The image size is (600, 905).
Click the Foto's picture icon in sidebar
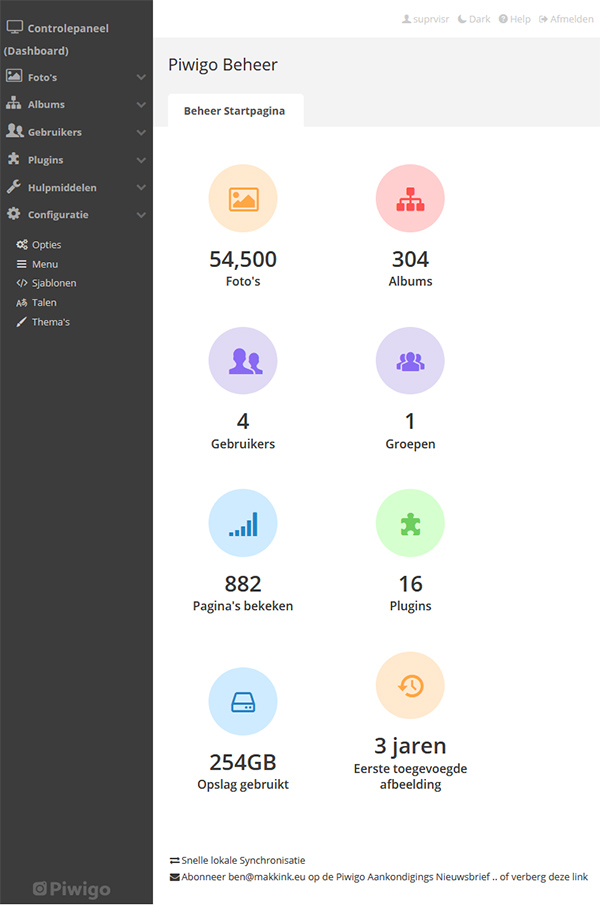[x=14, y=76]
